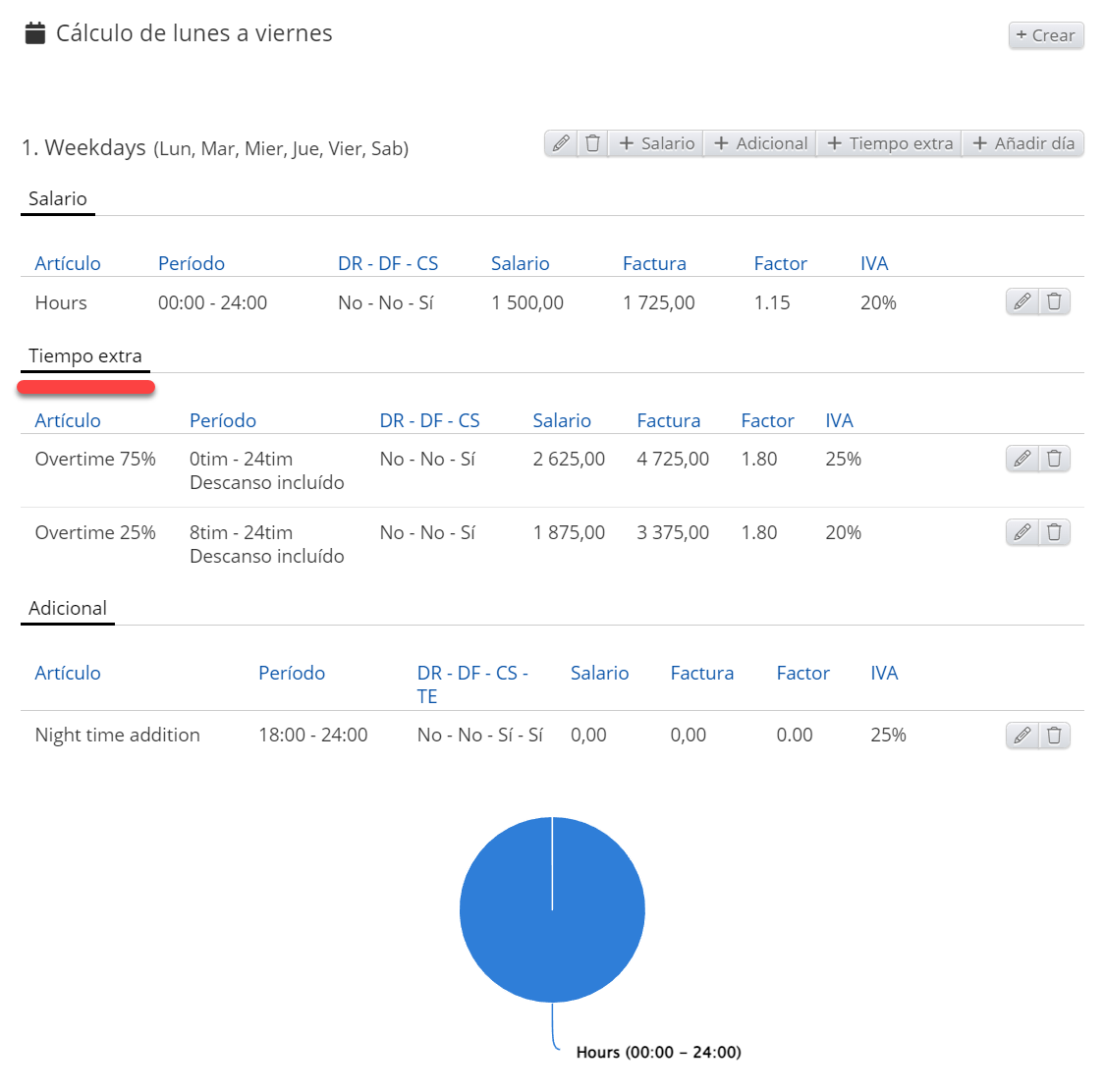Remove the Night time addition row
Screen dimensions: 1105x1092
pos(1054,736)
